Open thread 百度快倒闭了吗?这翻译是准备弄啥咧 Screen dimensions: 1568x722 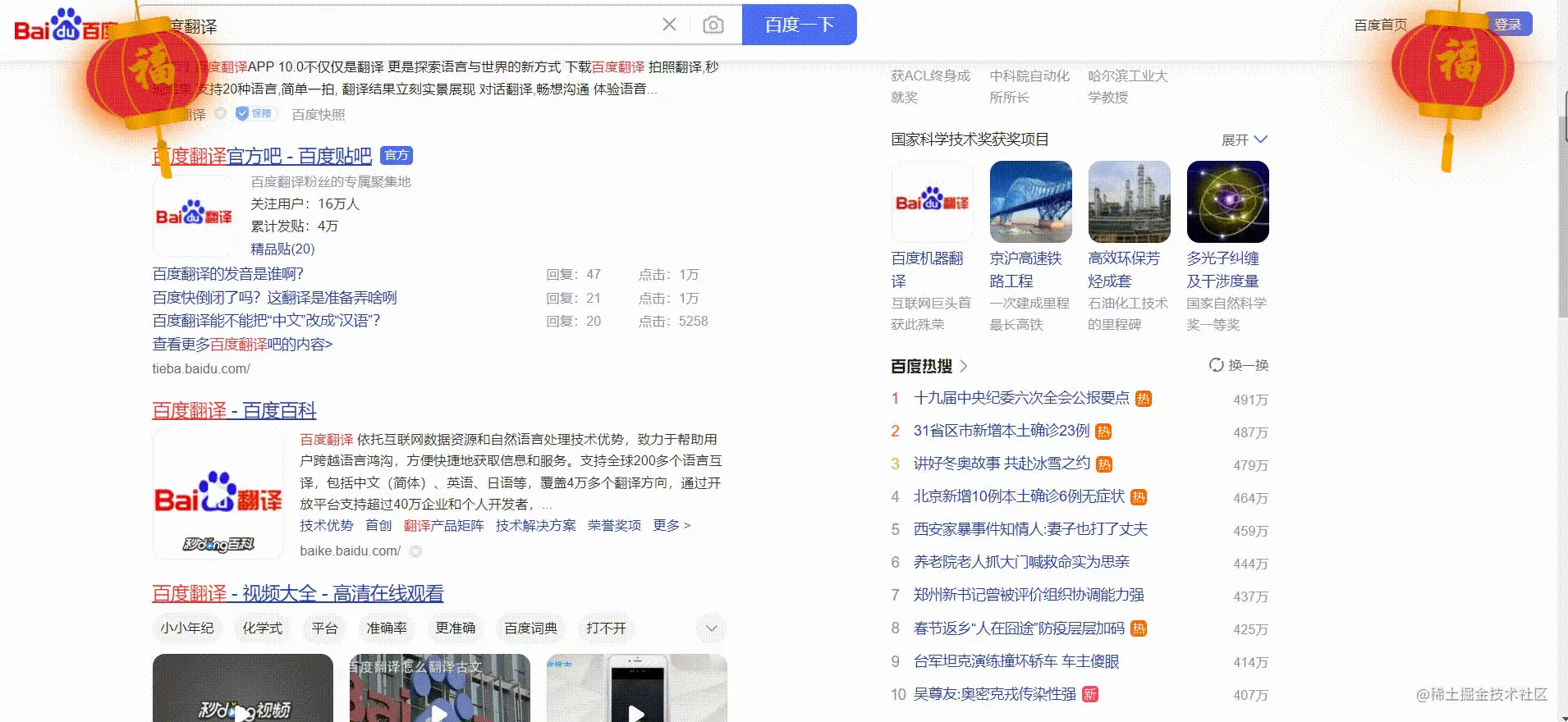[274, 297]
